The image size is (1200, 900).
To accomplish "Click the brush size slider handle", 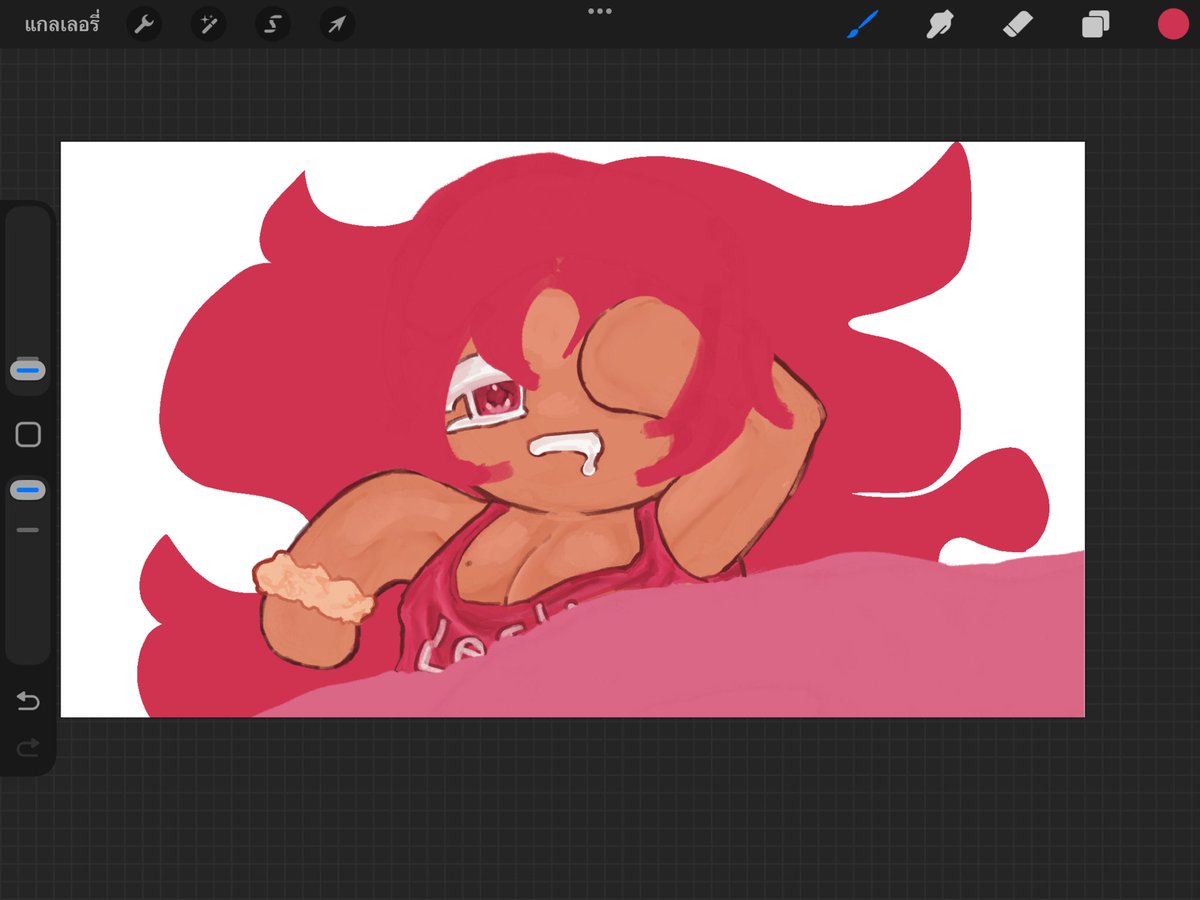I will [x=28, y=370].
